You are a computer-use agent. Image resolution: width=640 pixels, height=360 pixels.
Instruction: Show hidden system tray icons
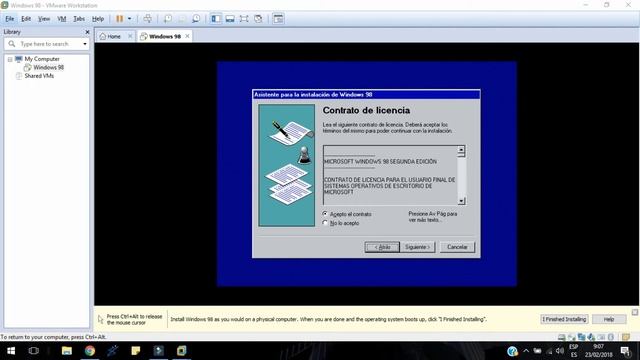[x=526, y=351]
